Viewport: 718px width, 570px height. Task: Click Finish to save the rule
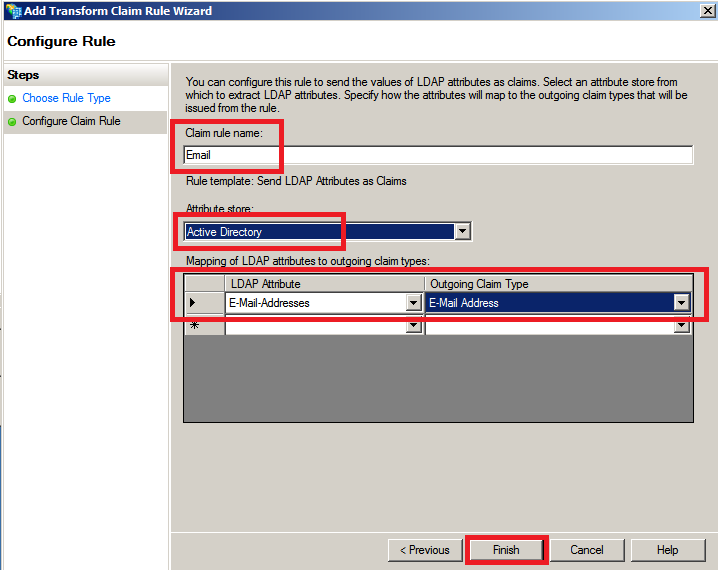click(x=506, y=550)
